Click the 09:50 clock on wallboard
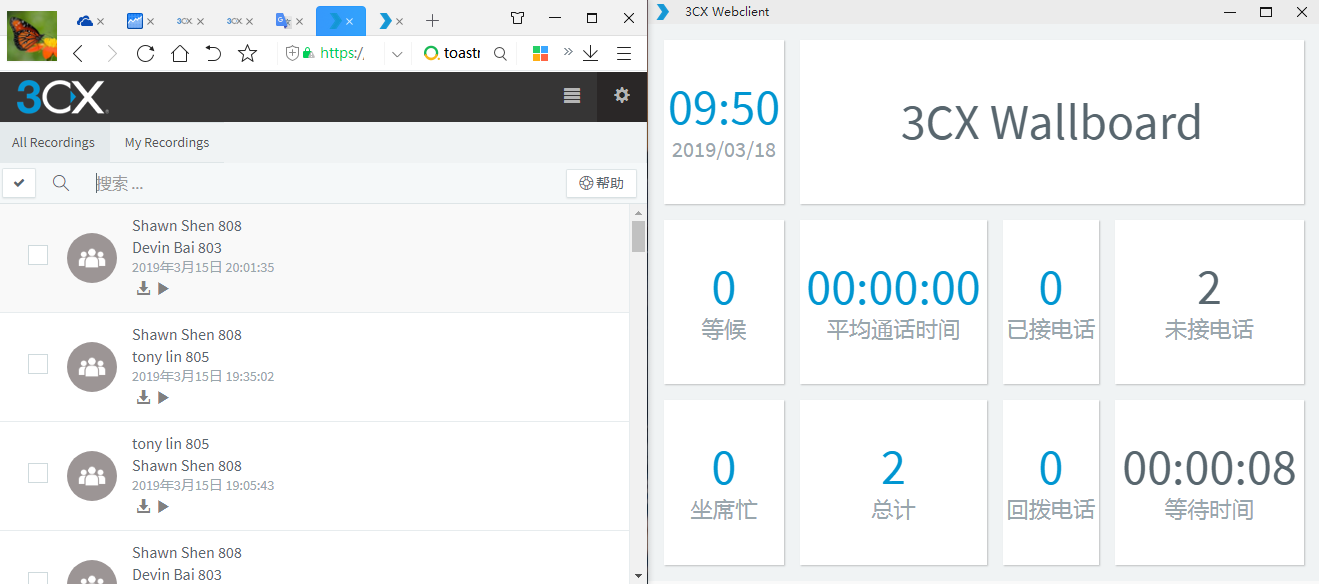This screenshot has height=584, width=1319. (x=724, y=109)
